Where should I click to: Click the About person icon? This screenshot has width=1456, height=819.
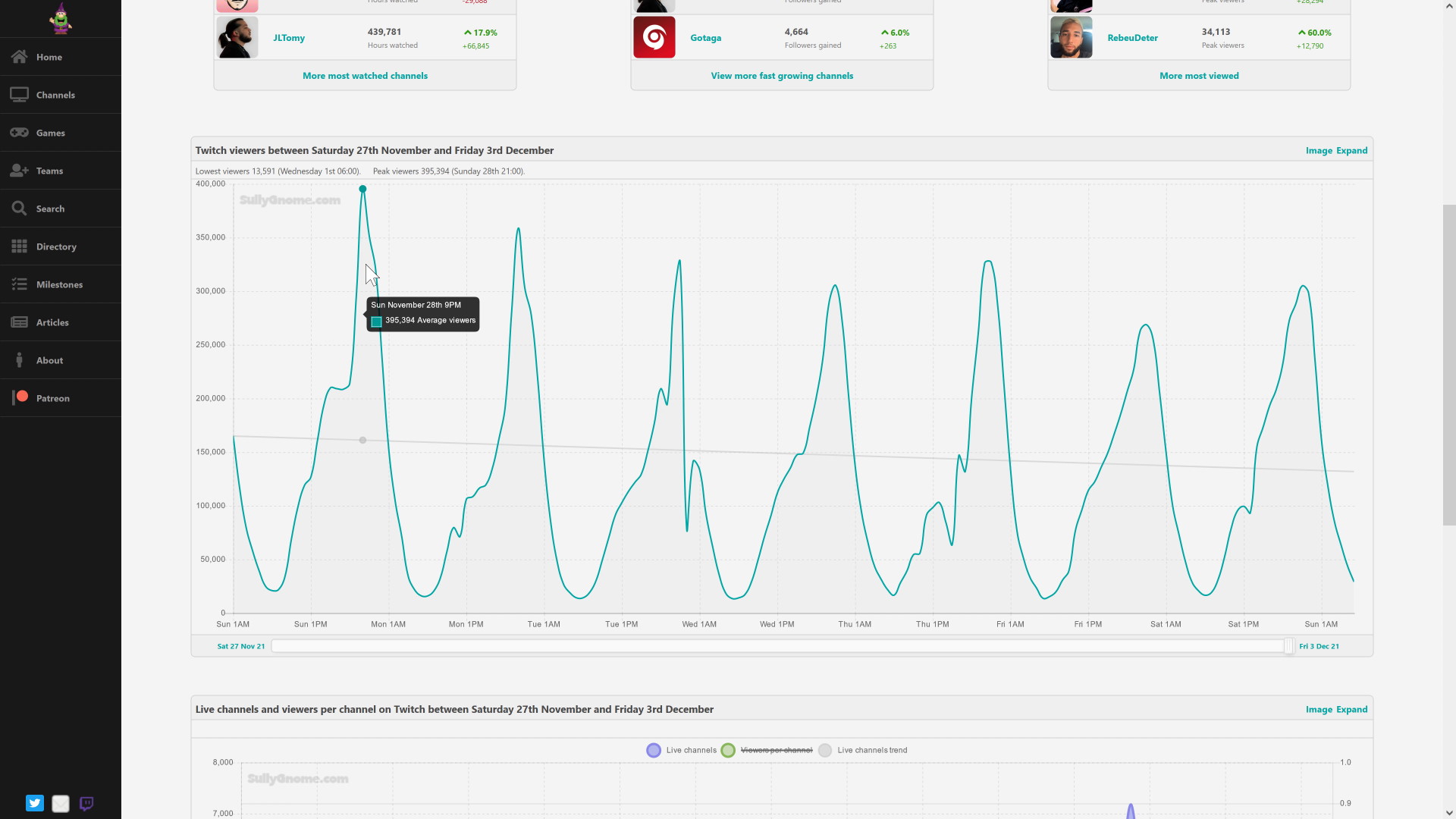20,360
